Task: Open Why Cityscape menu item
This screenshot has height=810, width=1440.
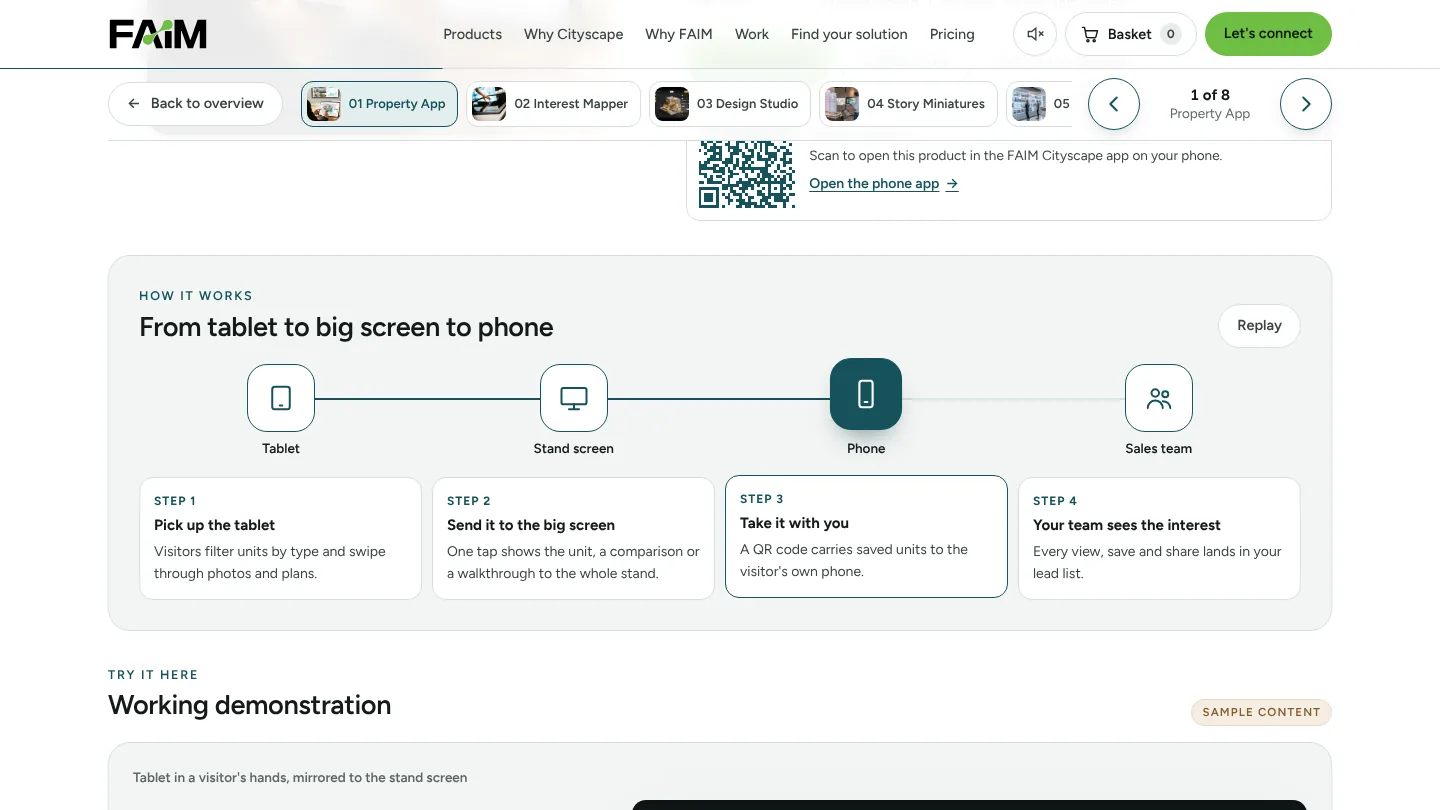Action: pos(573,34)
